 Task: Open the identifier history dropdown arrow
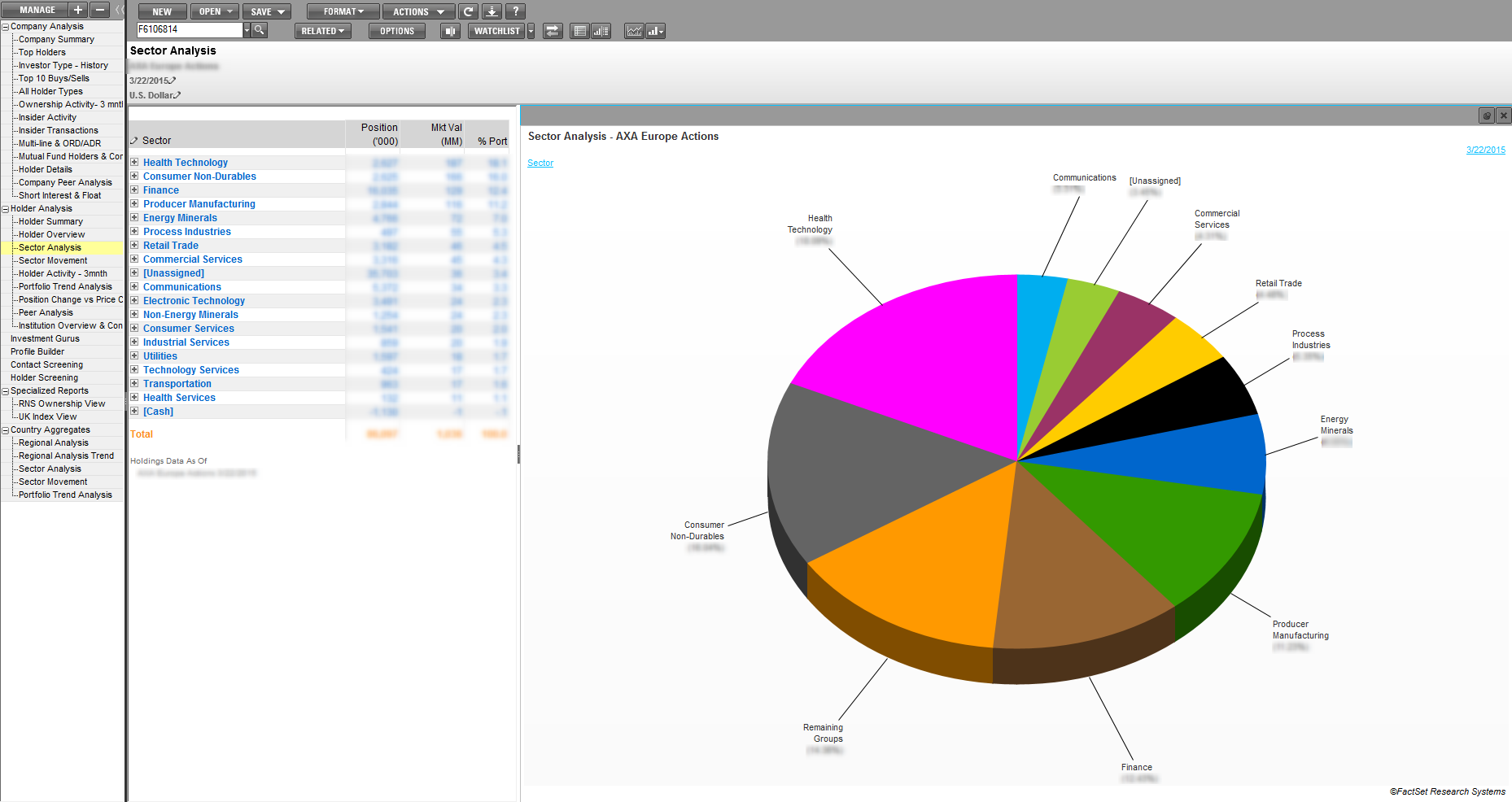coord(247,30)
